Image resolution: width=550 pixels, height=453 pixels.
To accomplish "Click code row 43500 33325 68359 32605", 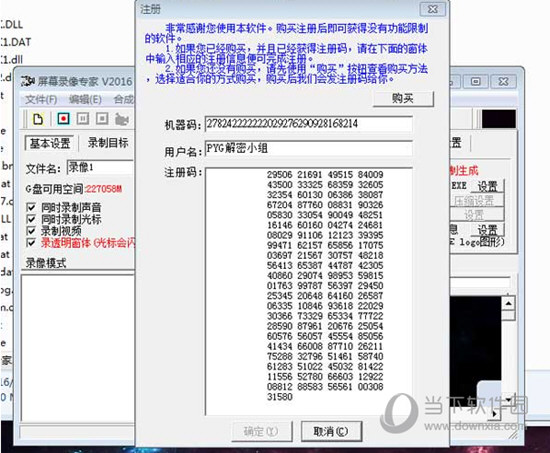I will coord(325,185).
